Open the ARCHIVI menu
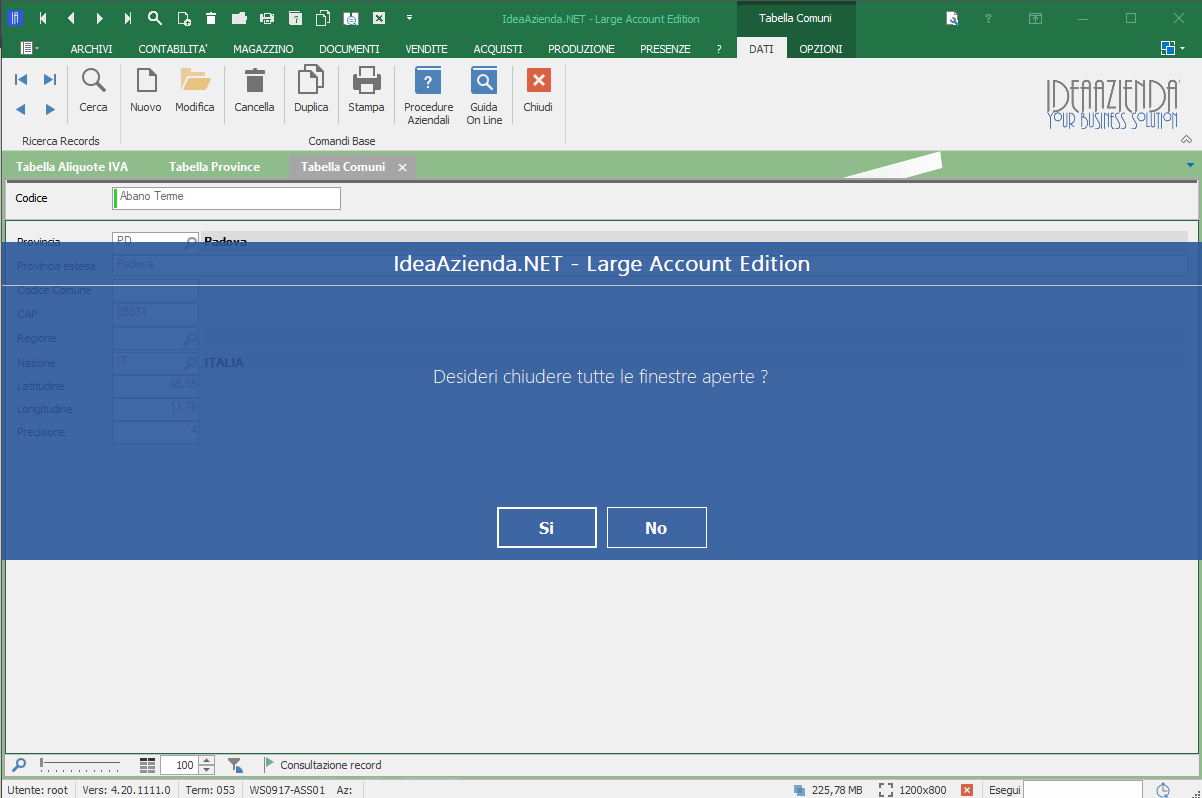Image resolution: width=1202 pixels, height=798 pixels. pyautogui.click(x=91, y=49)
